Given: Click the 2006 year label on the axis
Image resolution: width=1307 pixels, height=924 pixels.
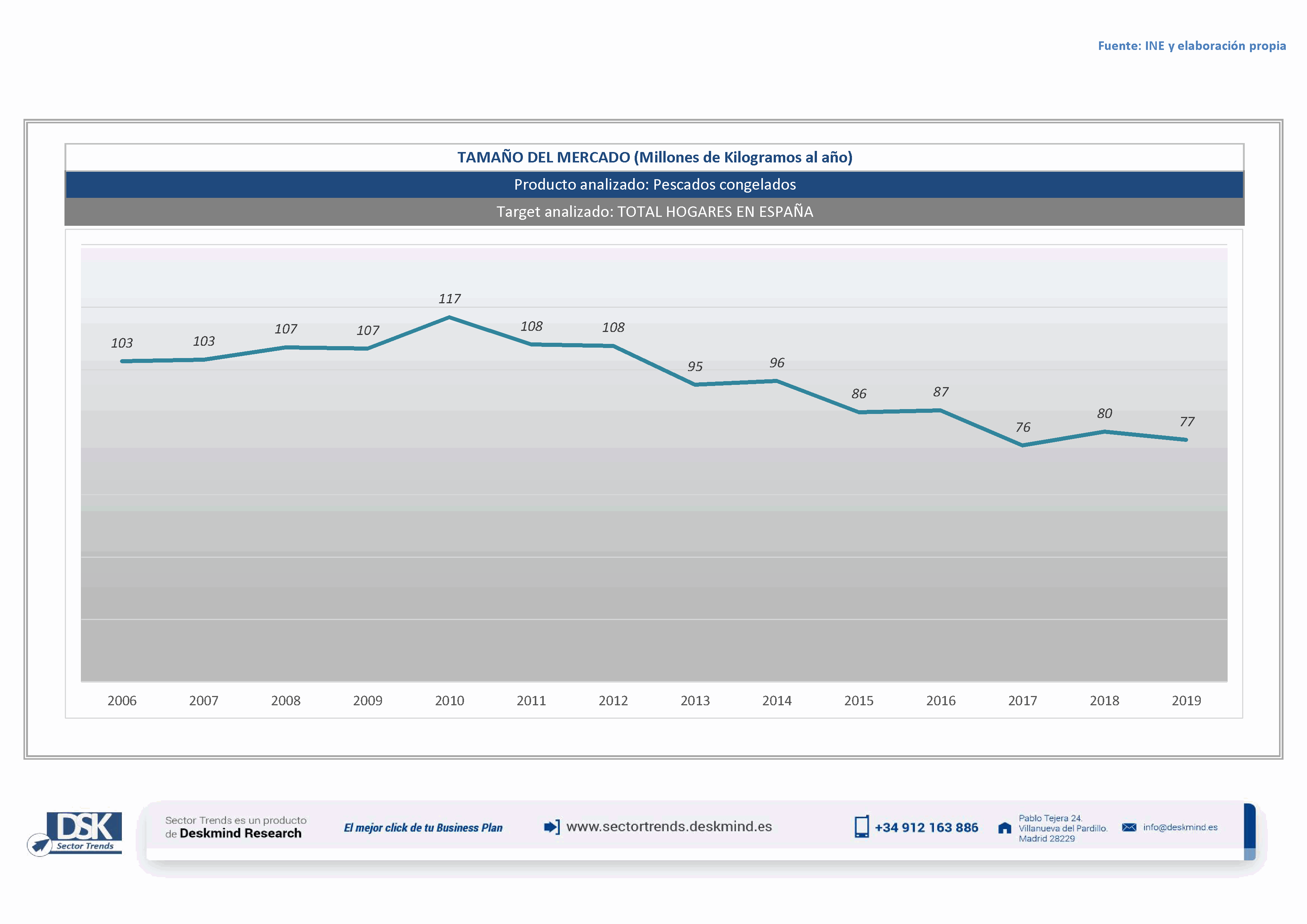Looking at the screenshot, I should tap(122, 700).
